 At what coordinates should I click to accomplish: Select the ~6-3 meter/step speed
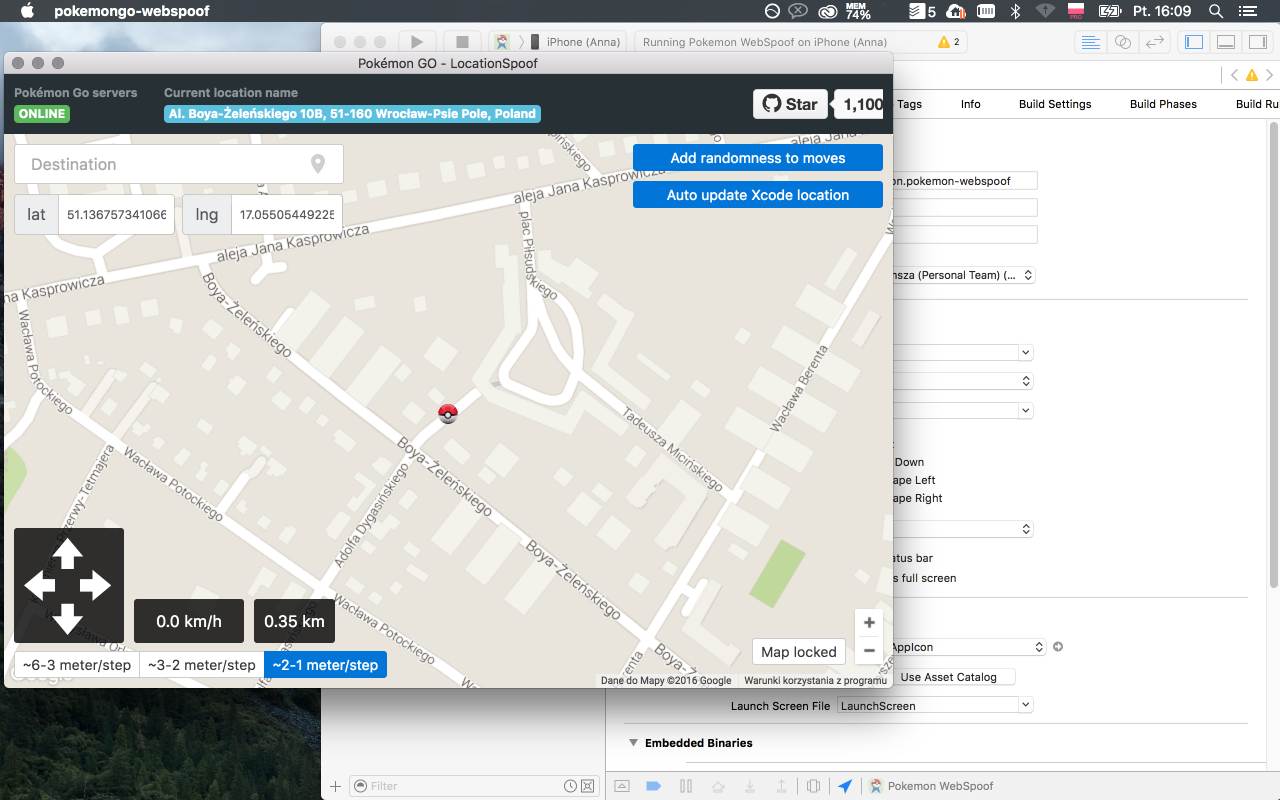coord(77,665)
